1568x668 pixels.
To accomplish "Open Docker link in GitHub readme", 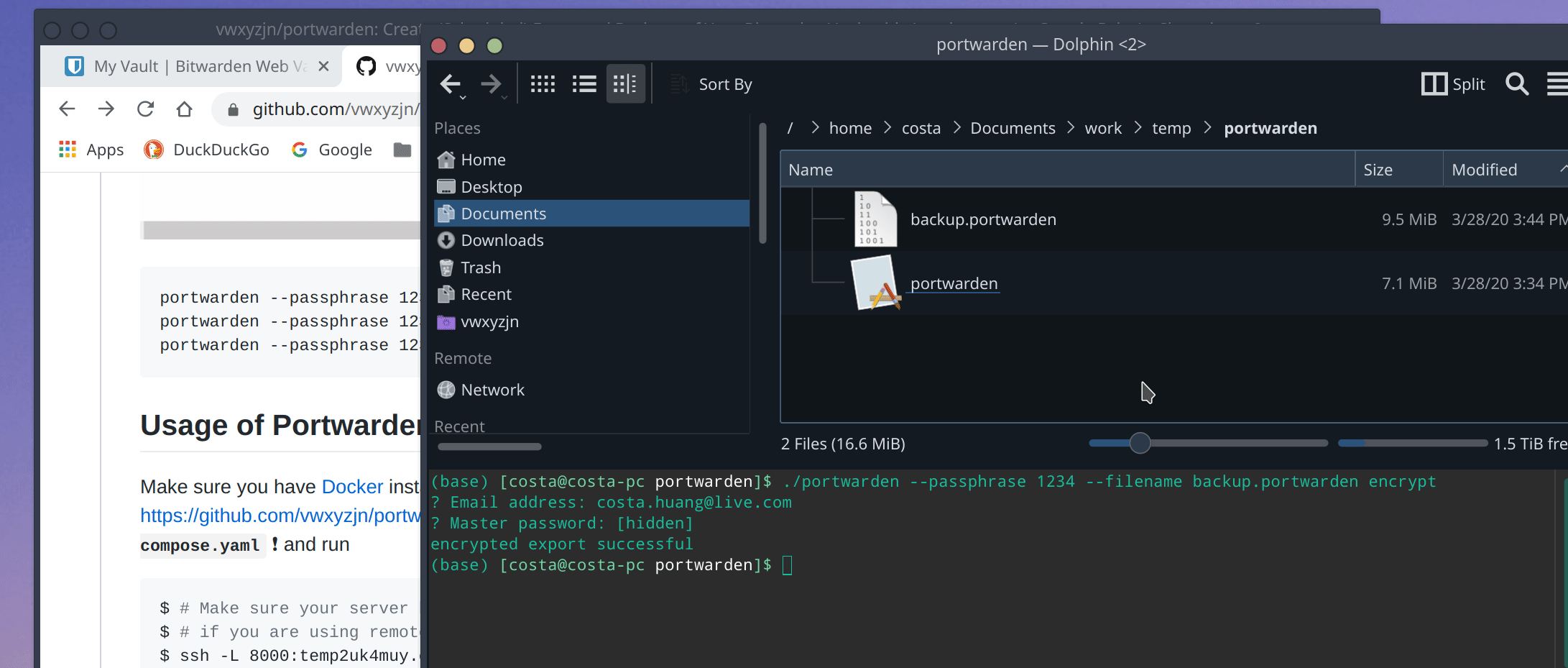I will [352, 487].
